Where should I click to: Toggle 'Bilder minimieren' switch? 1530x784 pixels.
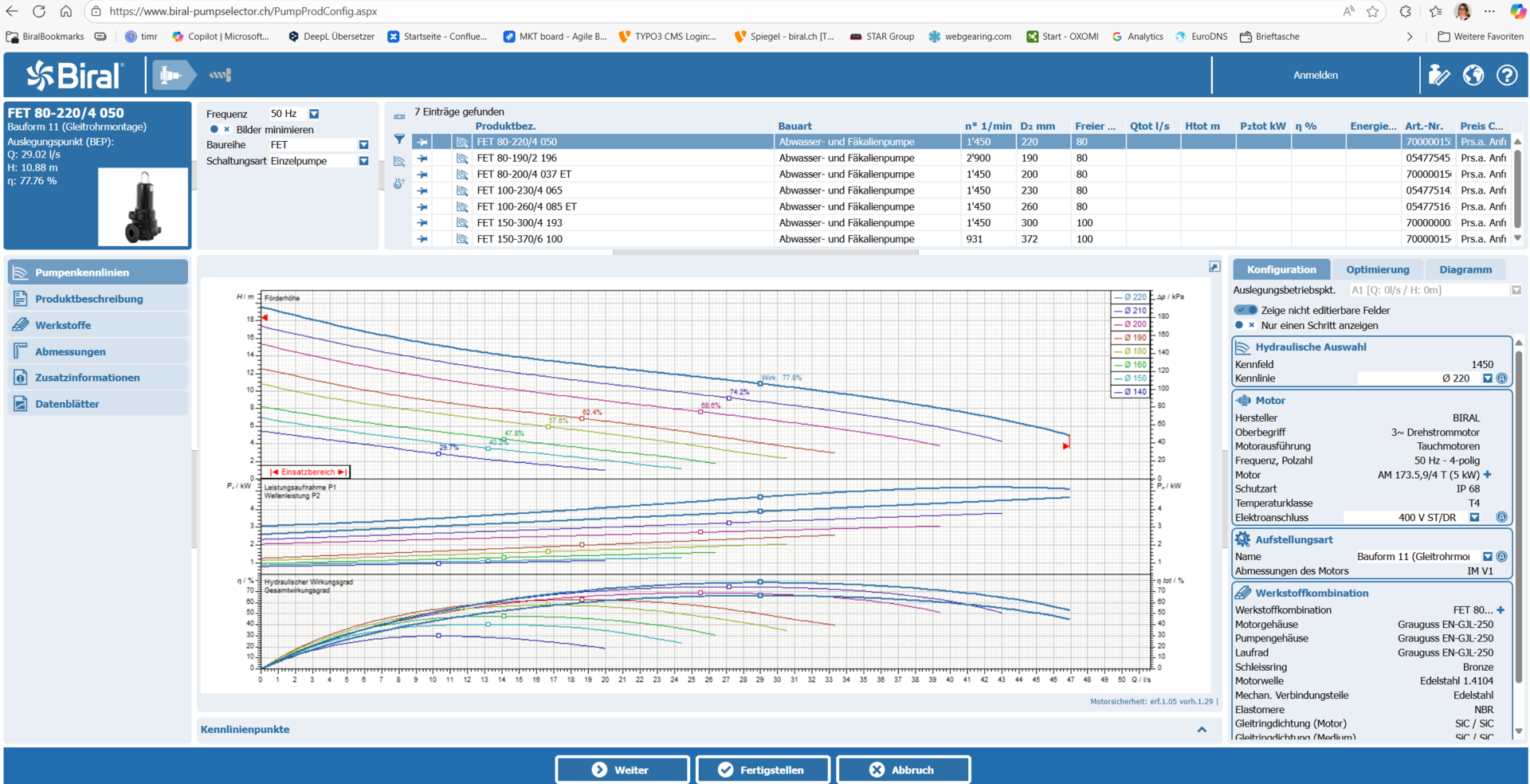(219, 130)
